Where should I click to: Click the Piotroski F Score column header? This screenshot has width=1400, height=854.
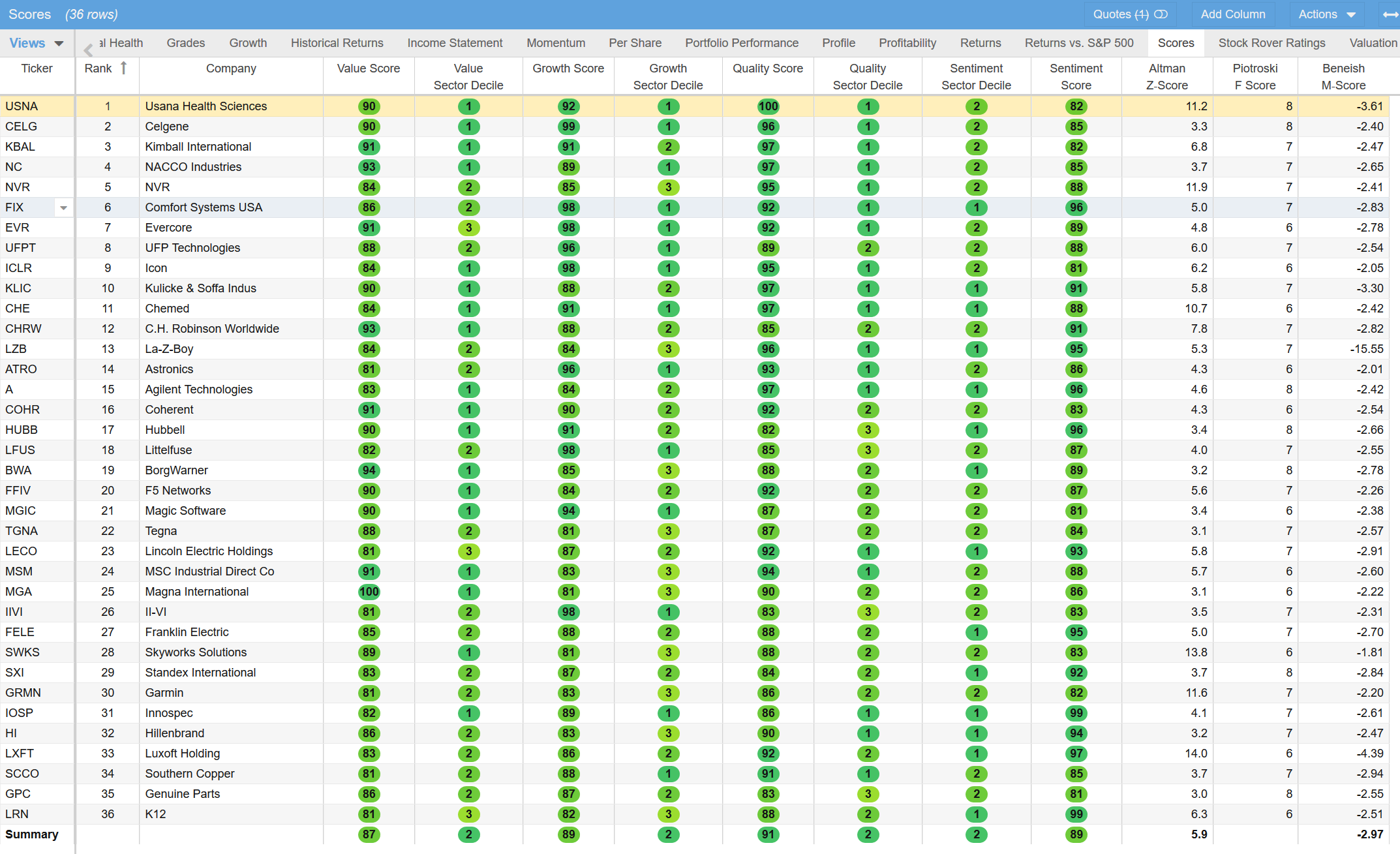point(1255,76)
